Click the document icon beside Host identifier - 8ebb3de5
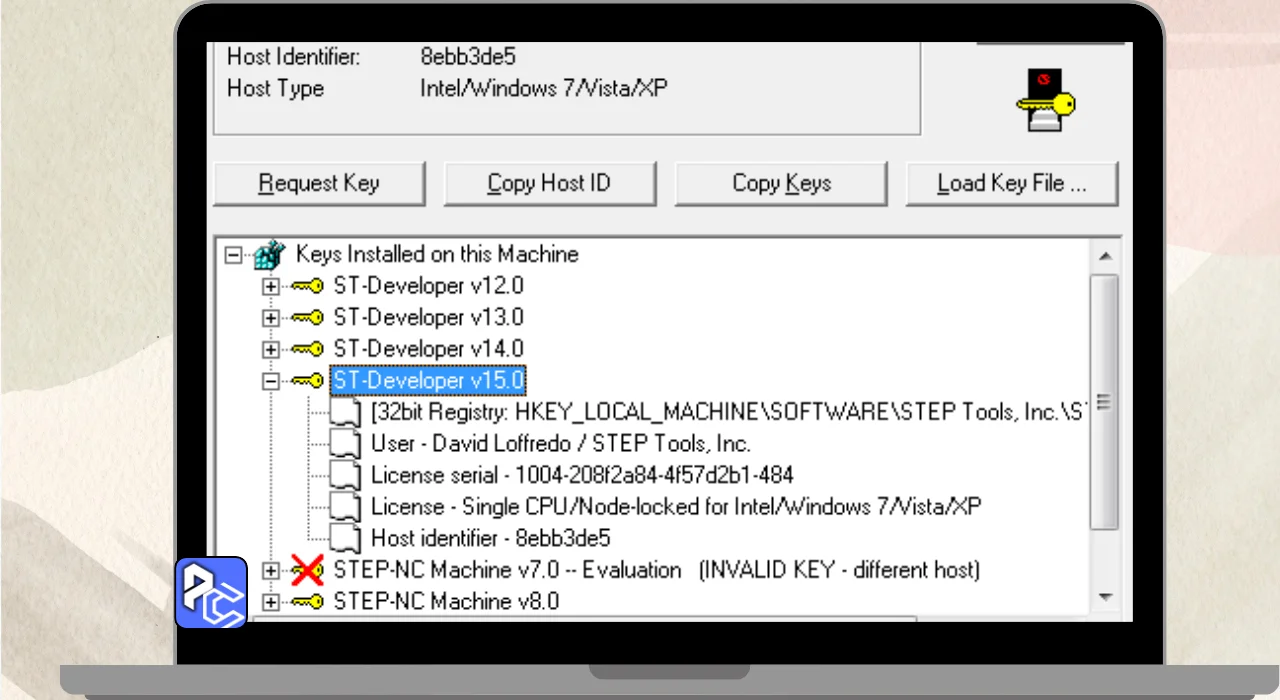The height and width of the screenshot is (700, 1280). pos(345,538)
